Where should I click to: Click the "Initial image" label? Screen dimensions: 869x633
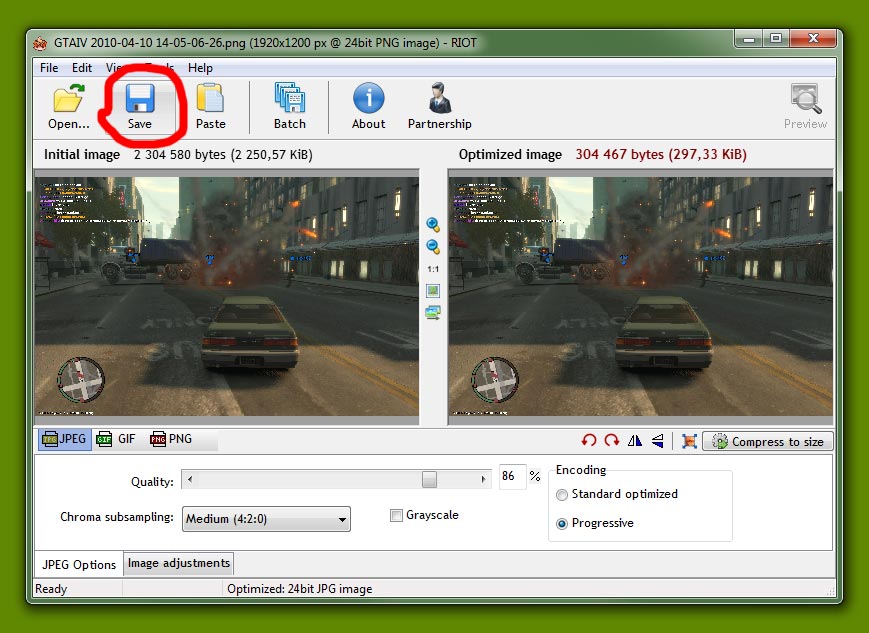[x=82, y=155]
